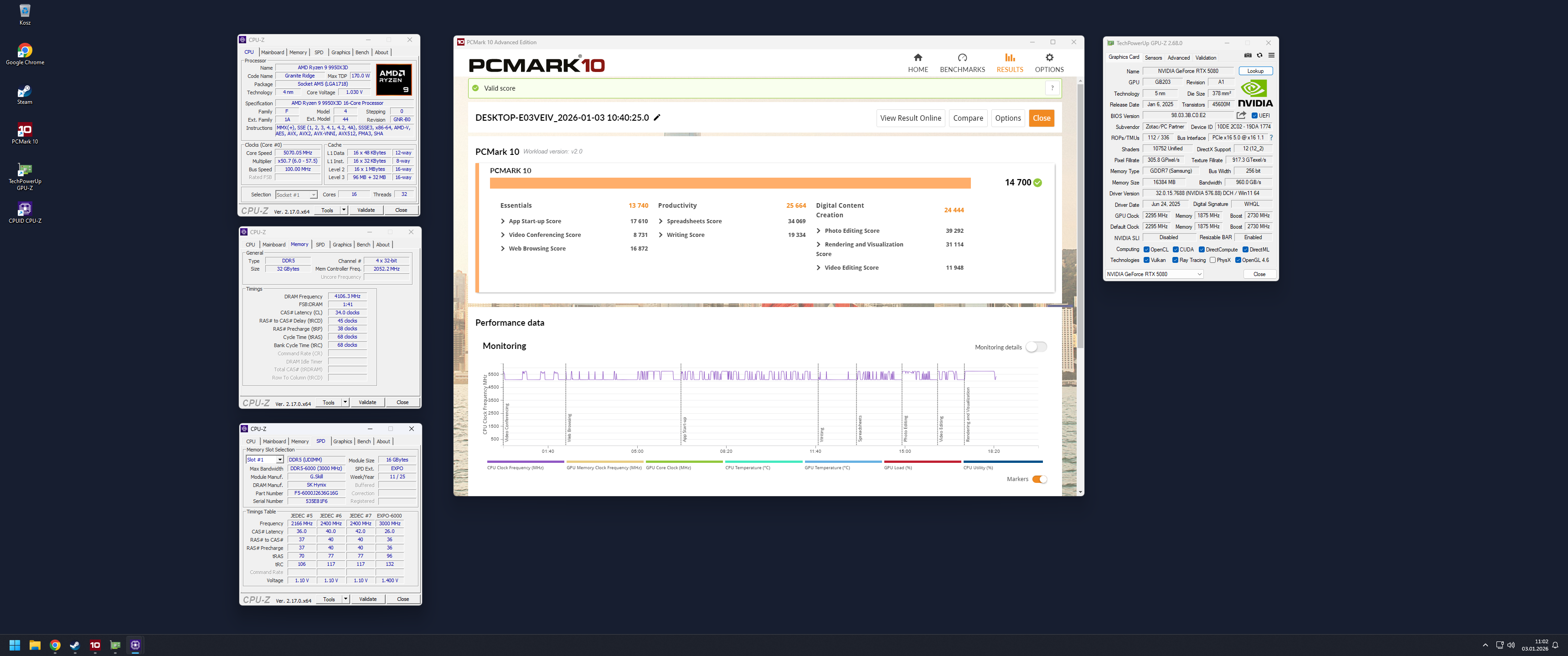Open the GPU-Z hamburger menu icon
The height and width of the screenshot is (656, 1568).
[x=1271, y=56]
